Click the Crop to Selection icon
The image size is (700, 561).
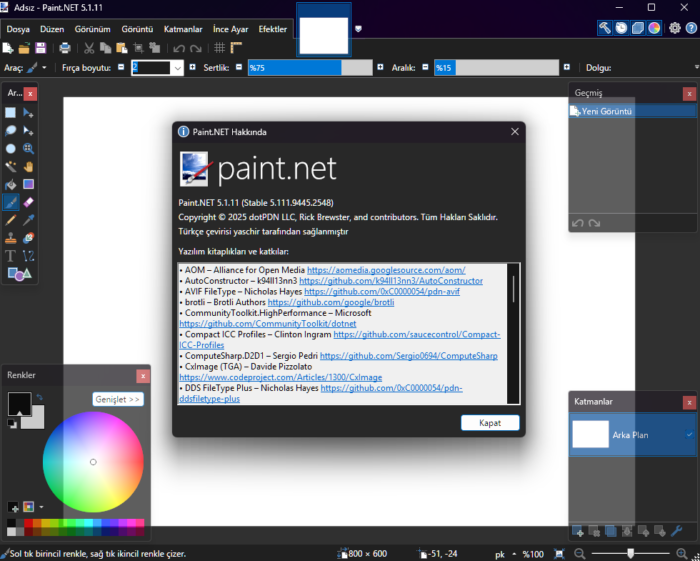[x=138, y=48]
